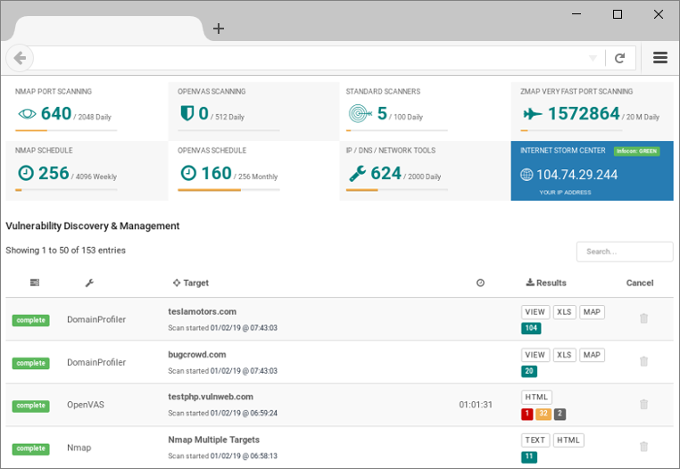
Task: Open MAP for teslamotors.com
Action: point(592,312)
